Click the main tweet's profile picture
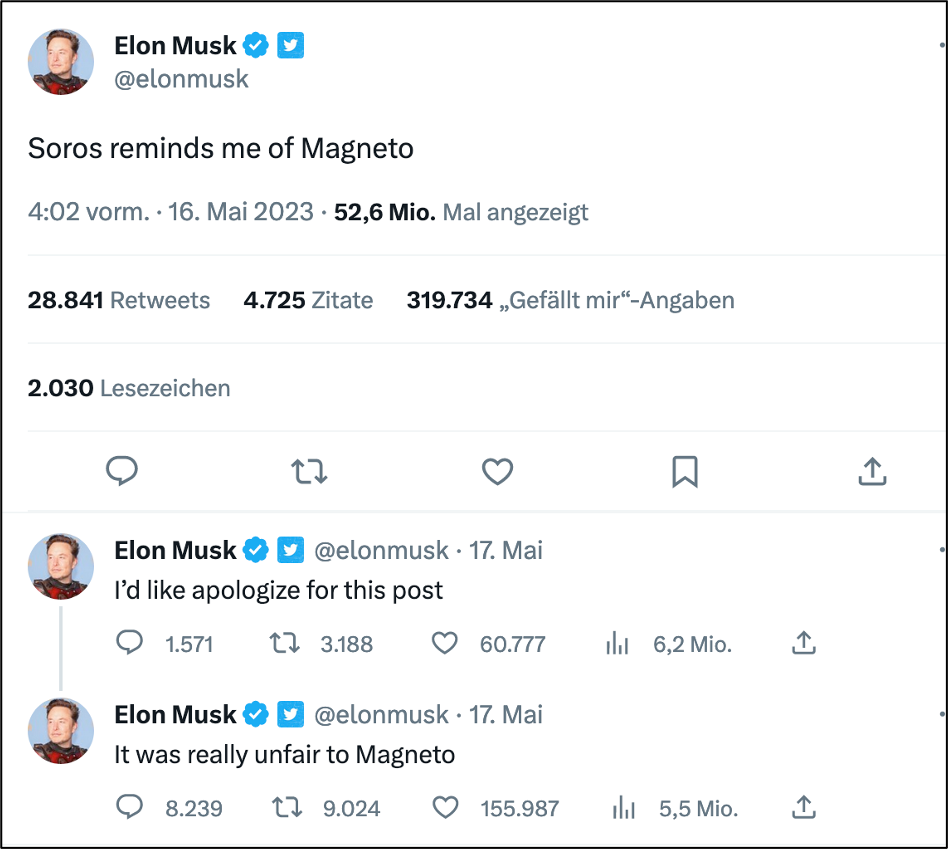This screenshot has height=849, width=949. (61, 62)
